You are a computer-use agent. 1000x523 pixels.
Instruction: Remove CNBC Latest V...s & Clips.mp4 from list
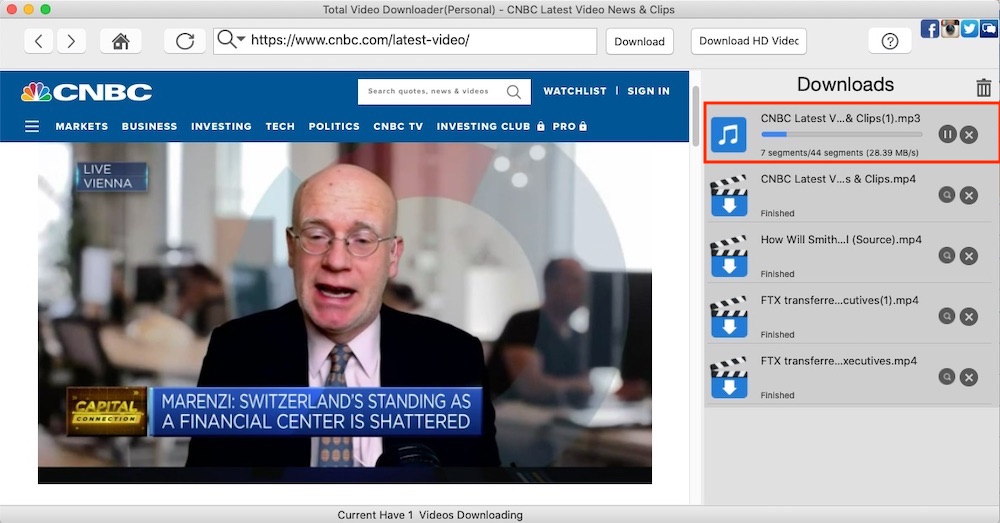click(x=969, y=195)
